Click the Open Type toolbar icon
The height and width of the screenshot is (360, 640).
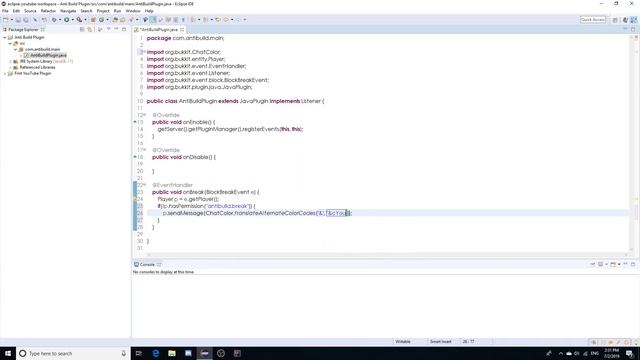click(x=115, y=20)
